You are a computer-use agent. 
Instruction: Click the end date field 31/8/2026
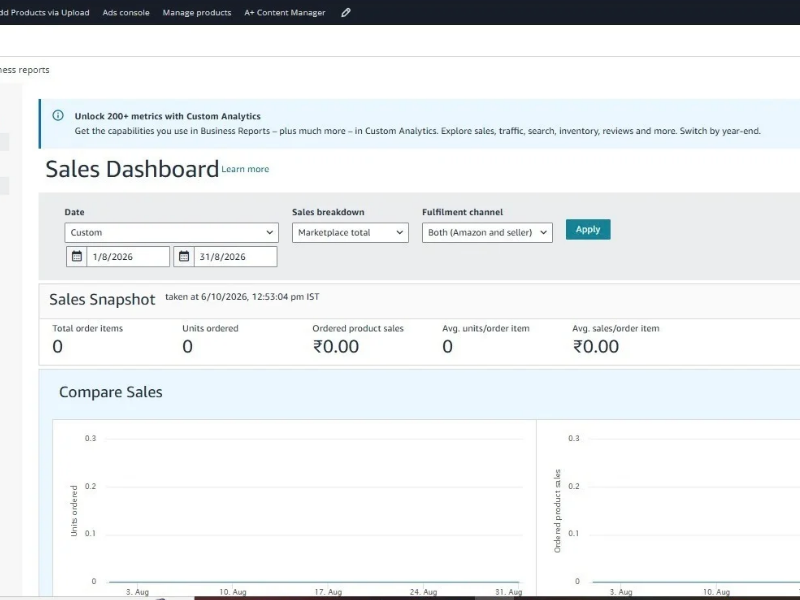point(236,257)
